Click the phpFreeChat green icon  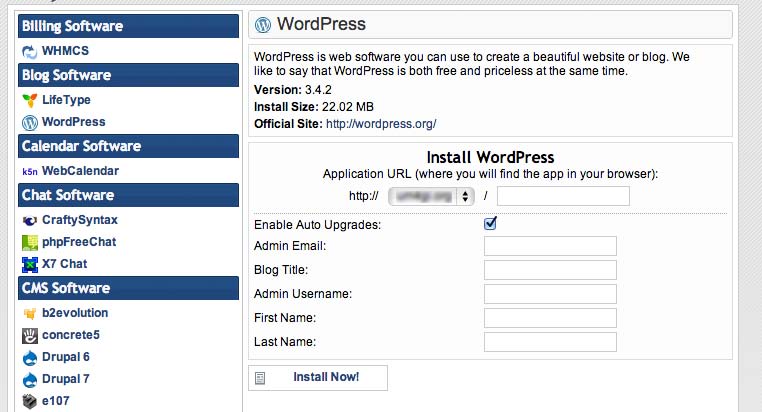coord(30,242)
